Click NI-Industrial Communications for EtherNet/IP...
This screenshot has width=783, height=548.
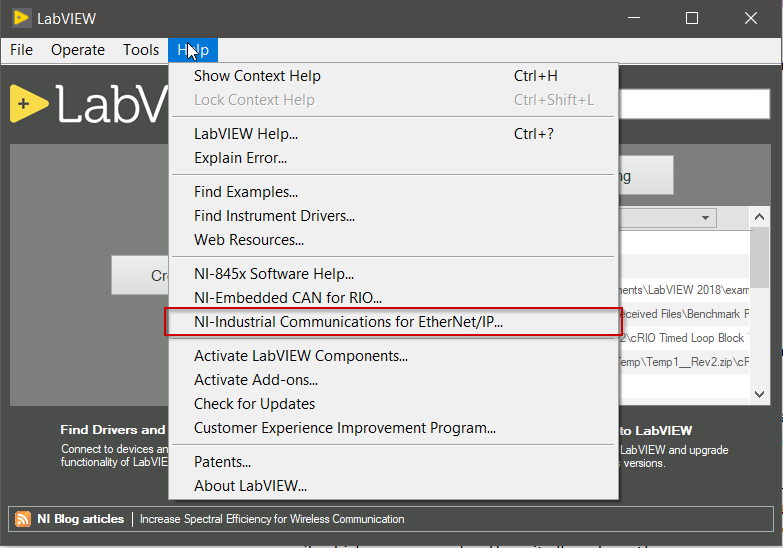pos(393,322)
